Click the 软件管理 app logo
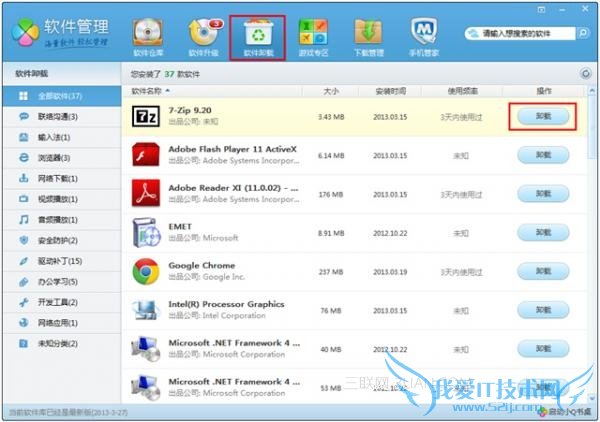Viewport: 600px width, 422px height. 25,33
